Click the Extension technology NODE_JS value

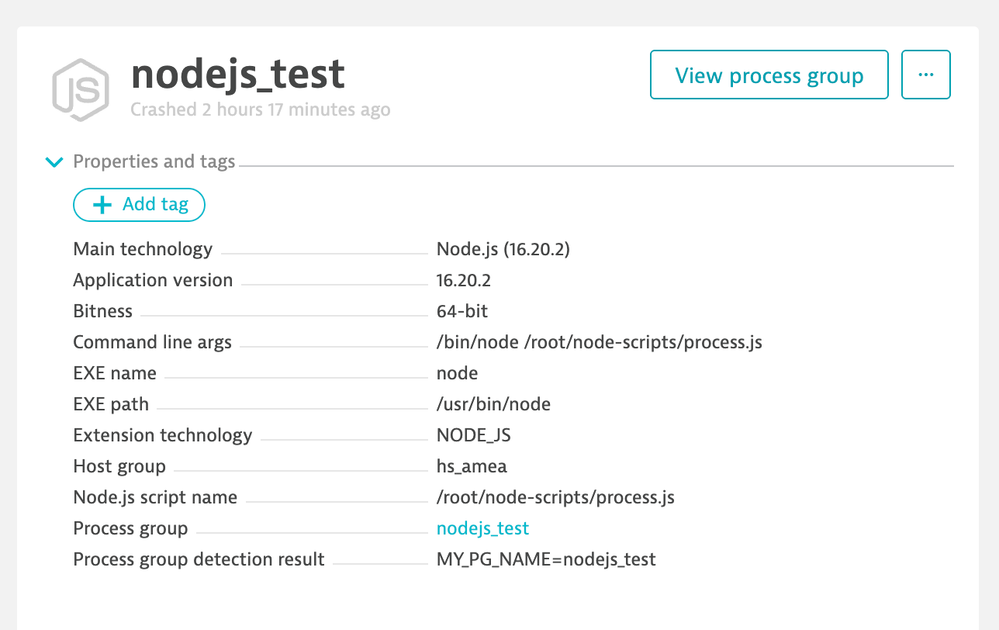(x=473, y=435)
